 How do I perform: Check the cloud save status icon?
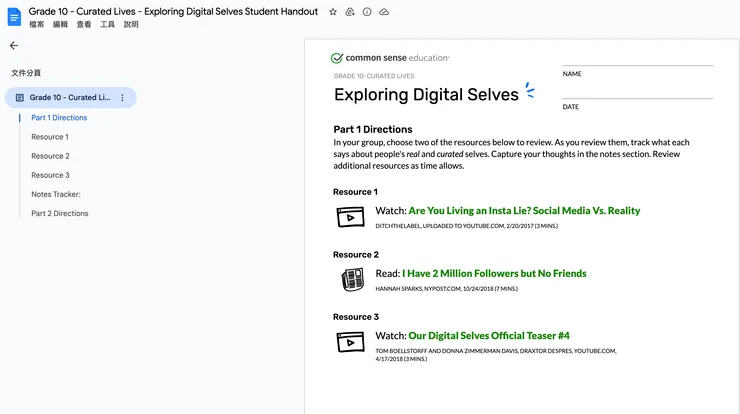tap(384, 12)
